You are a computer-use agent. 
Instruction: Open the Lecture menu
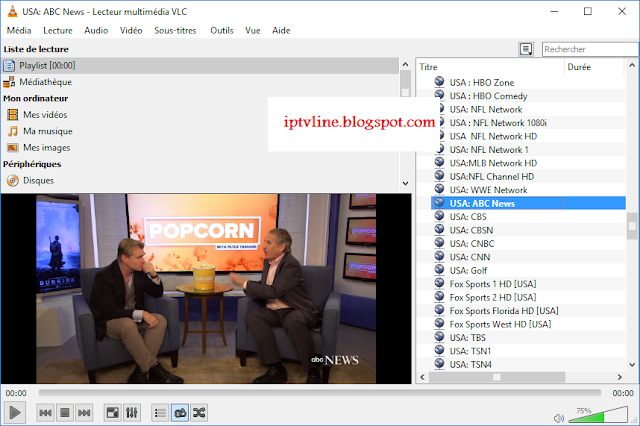[x=58, y=31]
